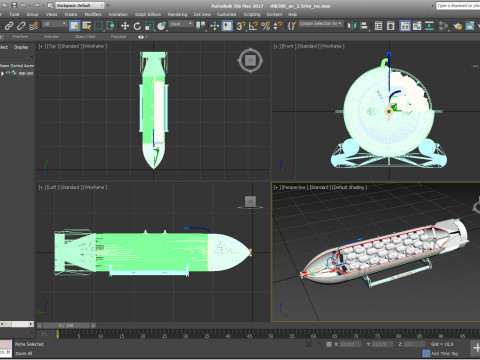480x360 pixels.
Task: Toggle the Scene Explorer icon
Action: [x=378, y=26]
